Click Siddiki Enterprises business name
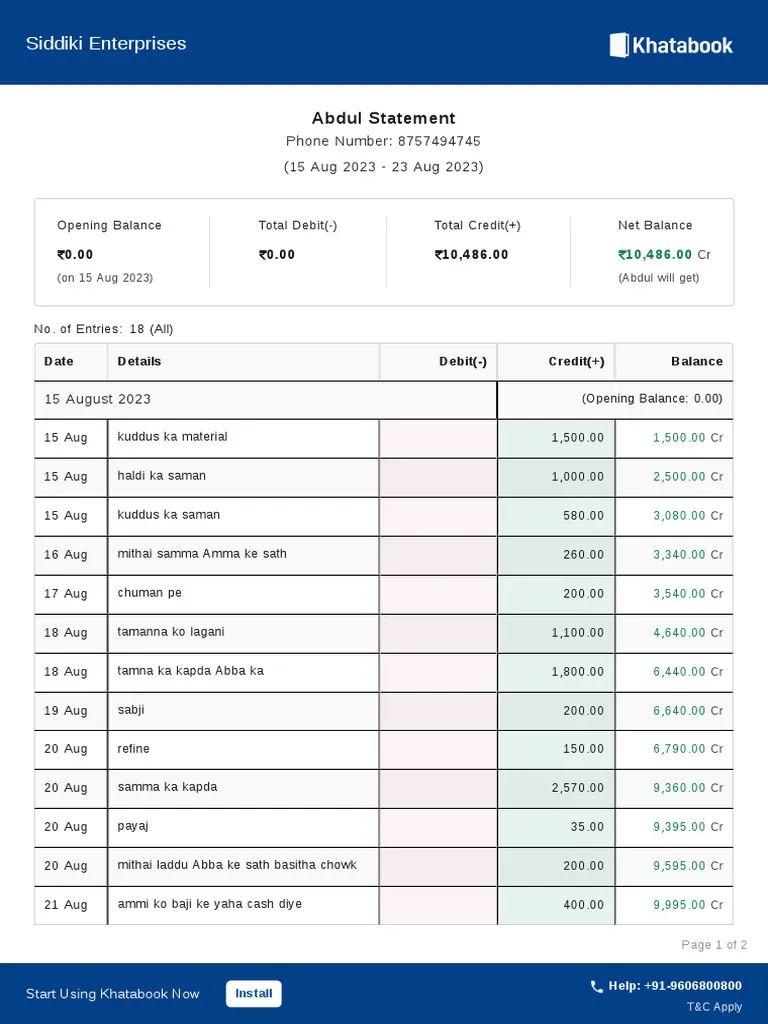This screenshot has height=1024, width=768. (106, 43)
